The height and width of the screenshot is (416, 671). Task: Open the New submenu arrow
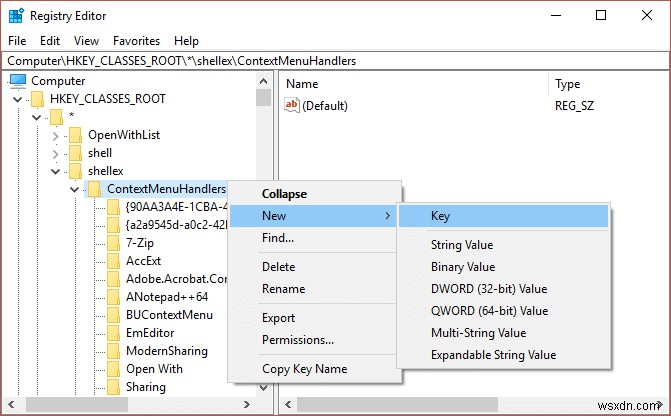[387, 216]
